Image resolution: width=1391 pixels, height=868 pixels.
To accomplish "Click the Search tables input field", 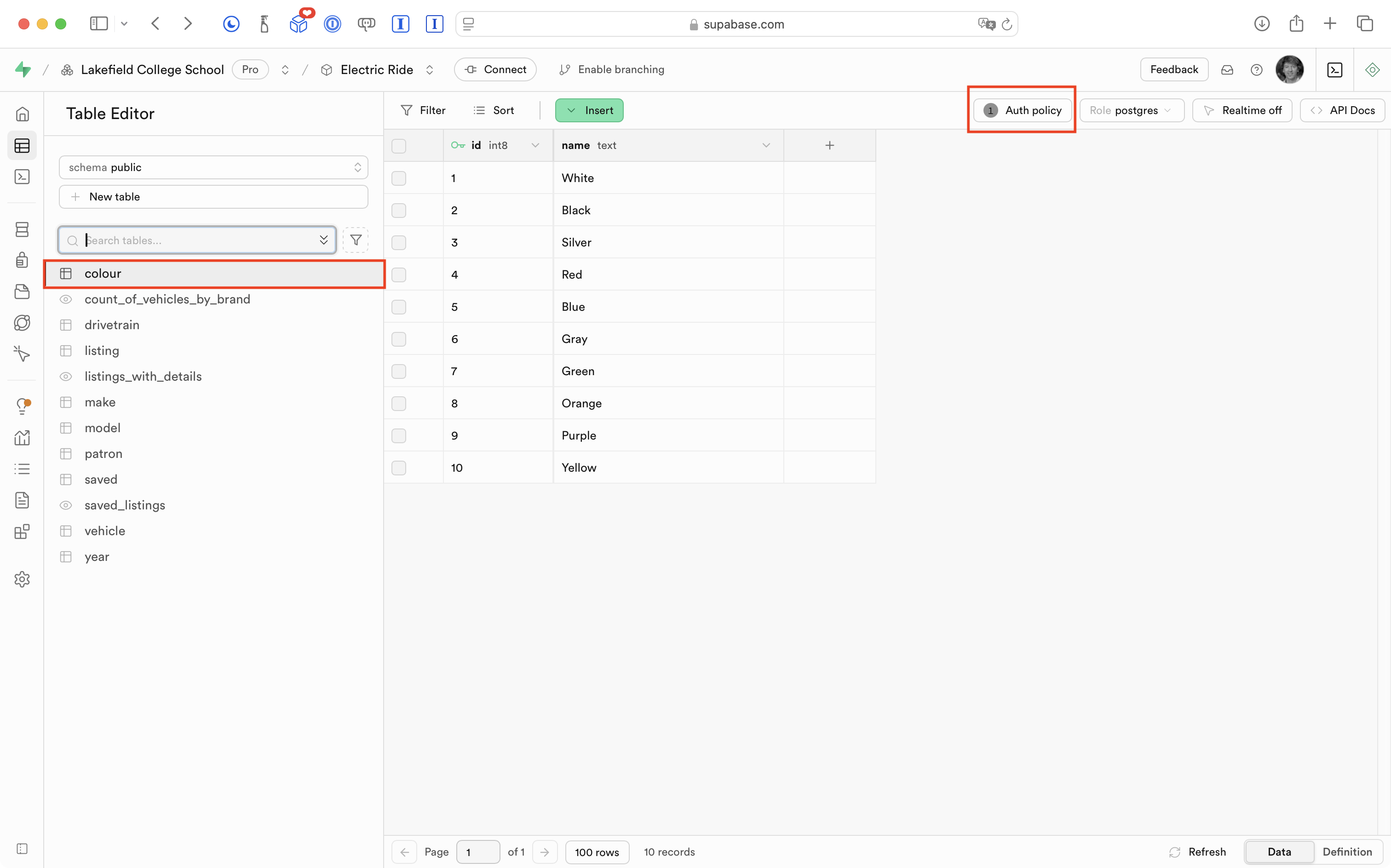I will (x=195, y=240).
